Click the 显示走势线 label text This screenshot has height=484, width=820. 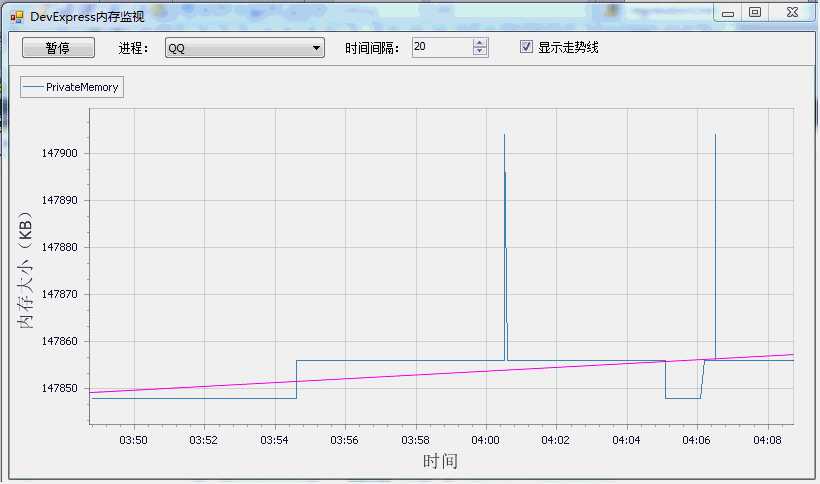coord(568,48)
